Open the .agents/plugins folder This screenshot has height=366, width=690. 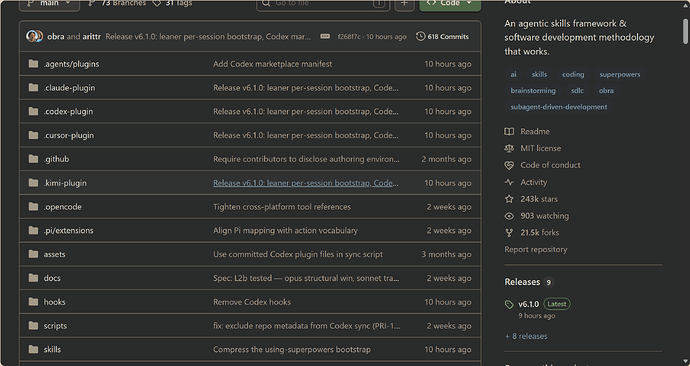pyautogui.click(x=71, y=64)
